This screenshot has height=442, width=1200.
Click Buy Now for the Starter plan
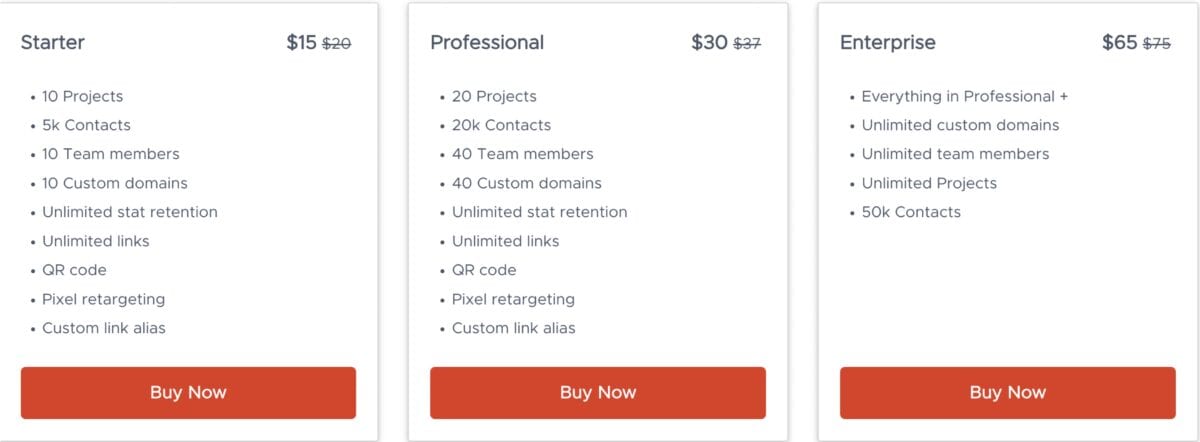(x=188, y=392)
